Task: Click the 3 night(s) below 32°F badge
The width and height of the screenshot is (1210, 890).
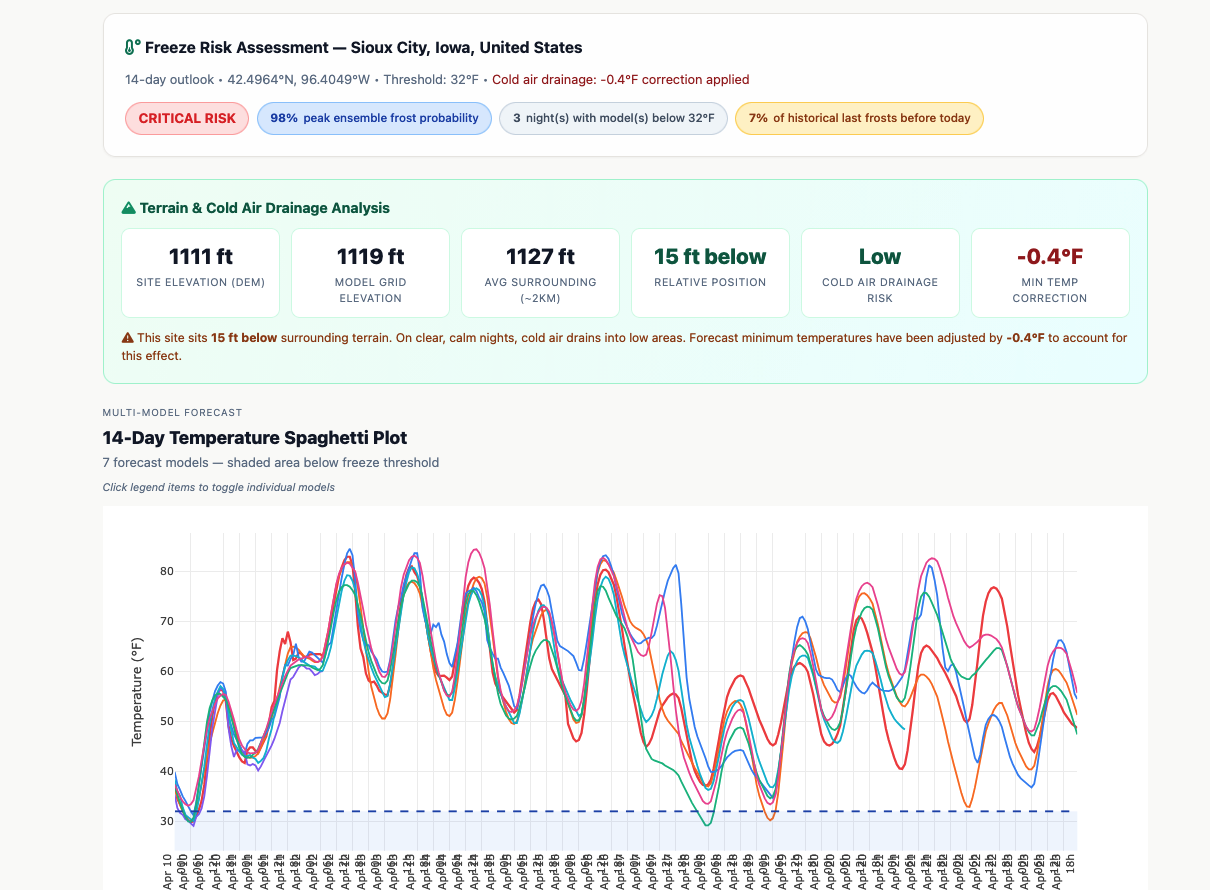Action: pos(613,118)
